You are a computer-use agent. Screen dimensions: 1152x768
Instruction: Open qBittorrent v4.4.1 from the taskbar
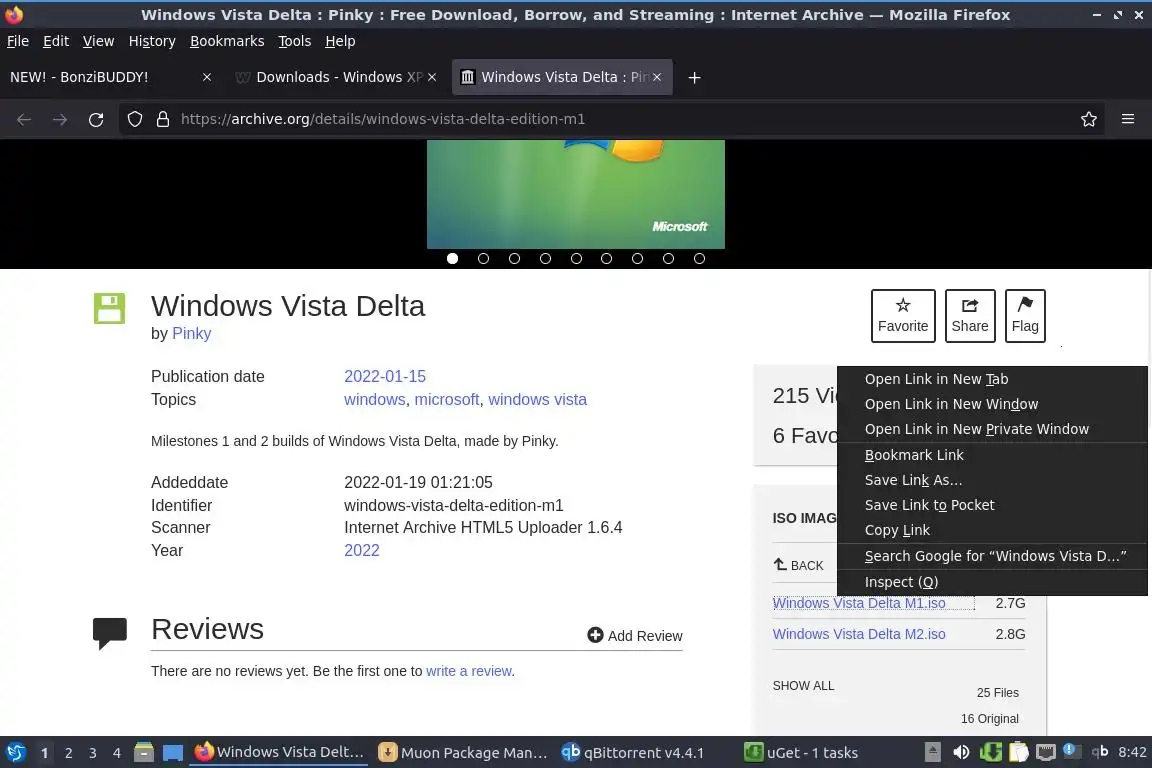pos(633,753)
